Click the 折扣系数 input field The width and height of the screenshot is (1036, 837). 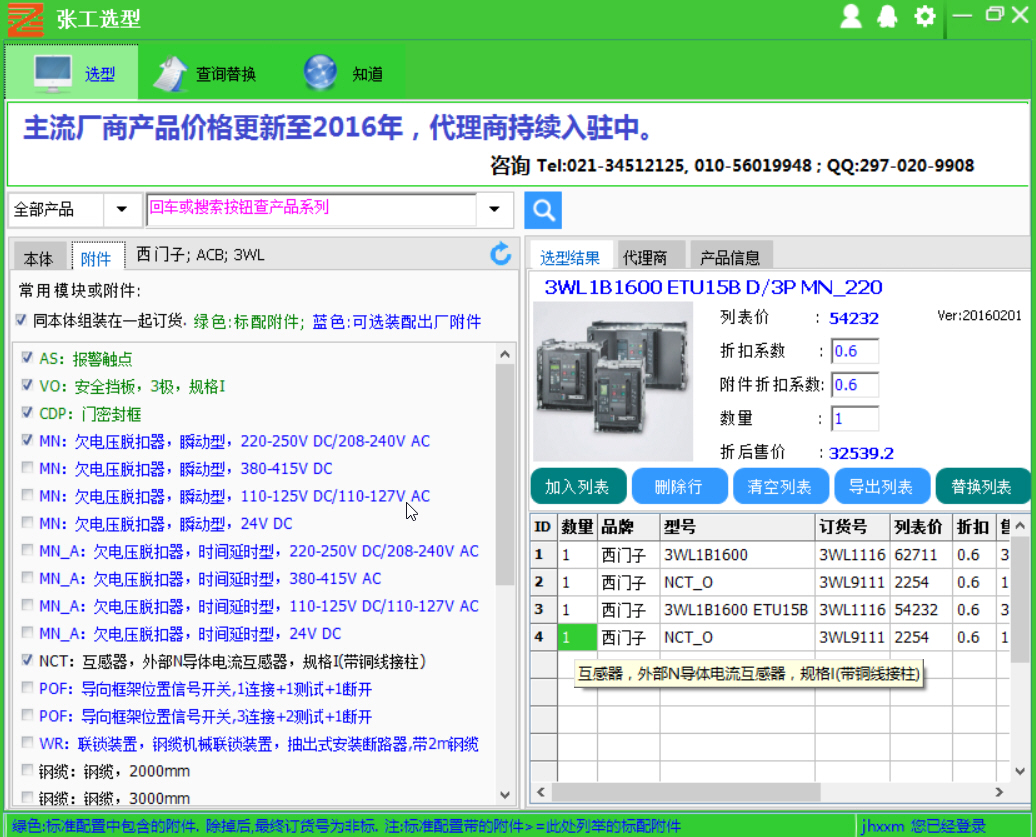[x=854, y=352]
